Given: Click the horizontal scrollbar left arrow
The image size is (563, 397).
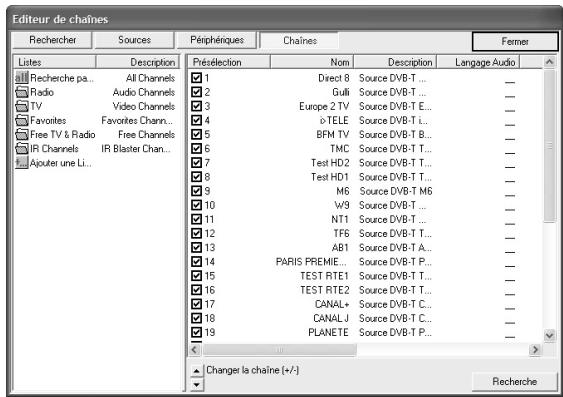Looking at the screenshot, I should point(195,349).
